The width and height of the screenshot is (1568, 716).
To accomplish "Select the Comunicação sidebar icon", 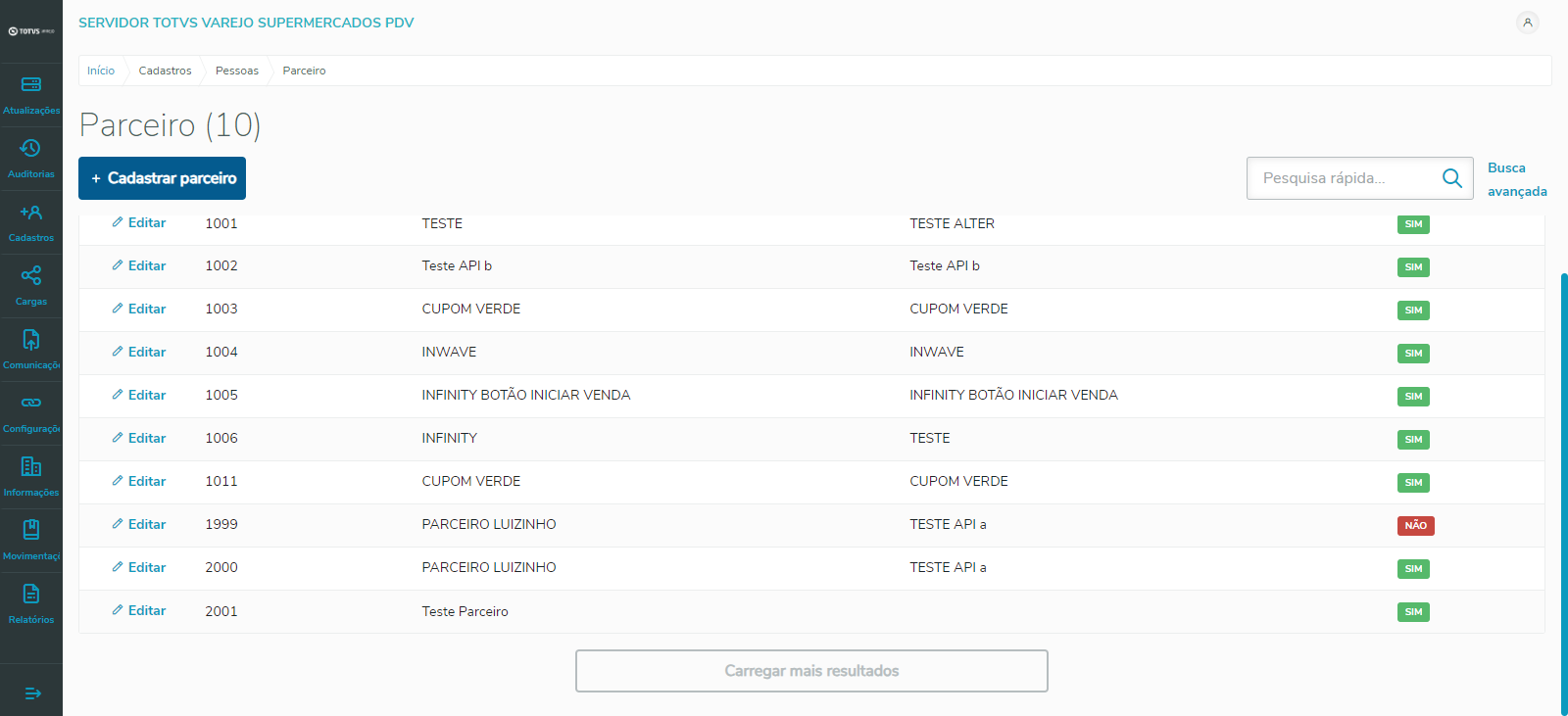I will tap(31, 340).
